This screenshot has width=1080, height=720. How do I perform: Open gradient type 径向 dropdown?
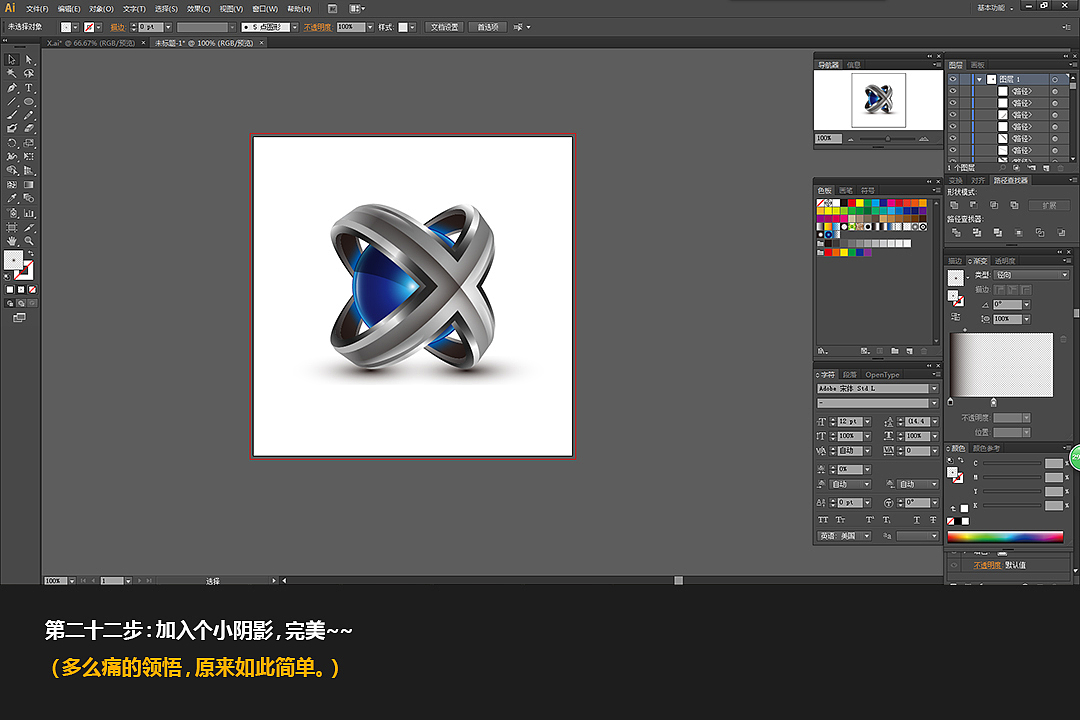1064,275
